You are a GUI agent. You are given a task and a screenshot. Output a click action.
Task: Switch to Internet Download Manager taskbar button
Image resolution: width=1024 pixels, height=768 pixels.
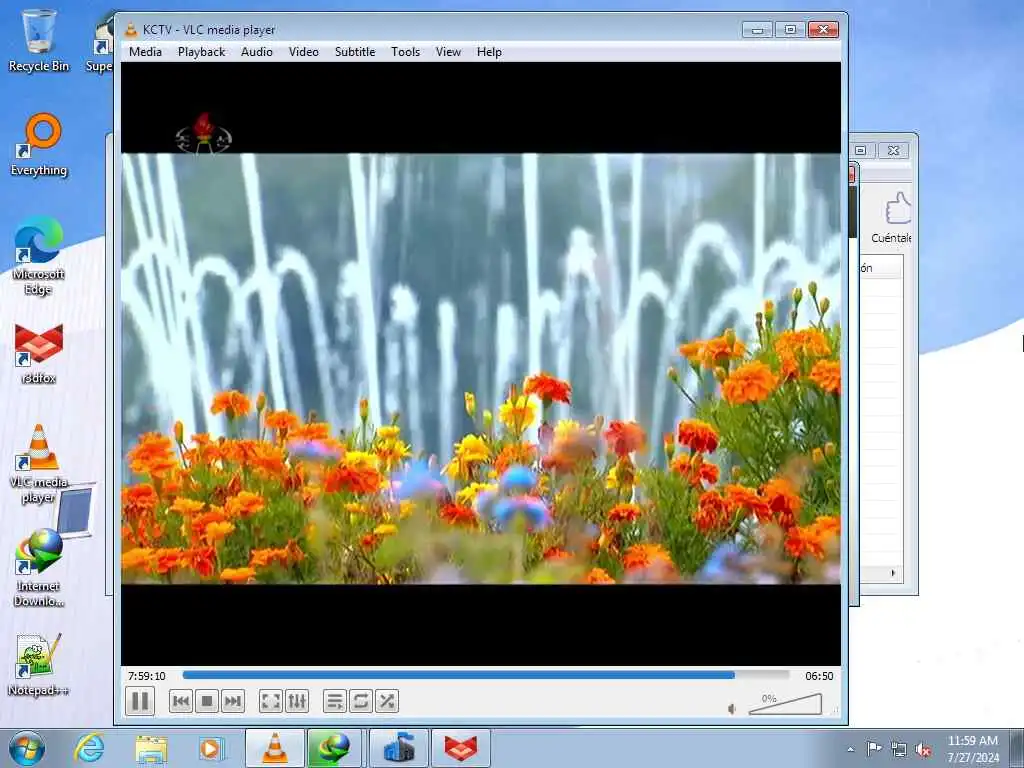tap(335, 748)
